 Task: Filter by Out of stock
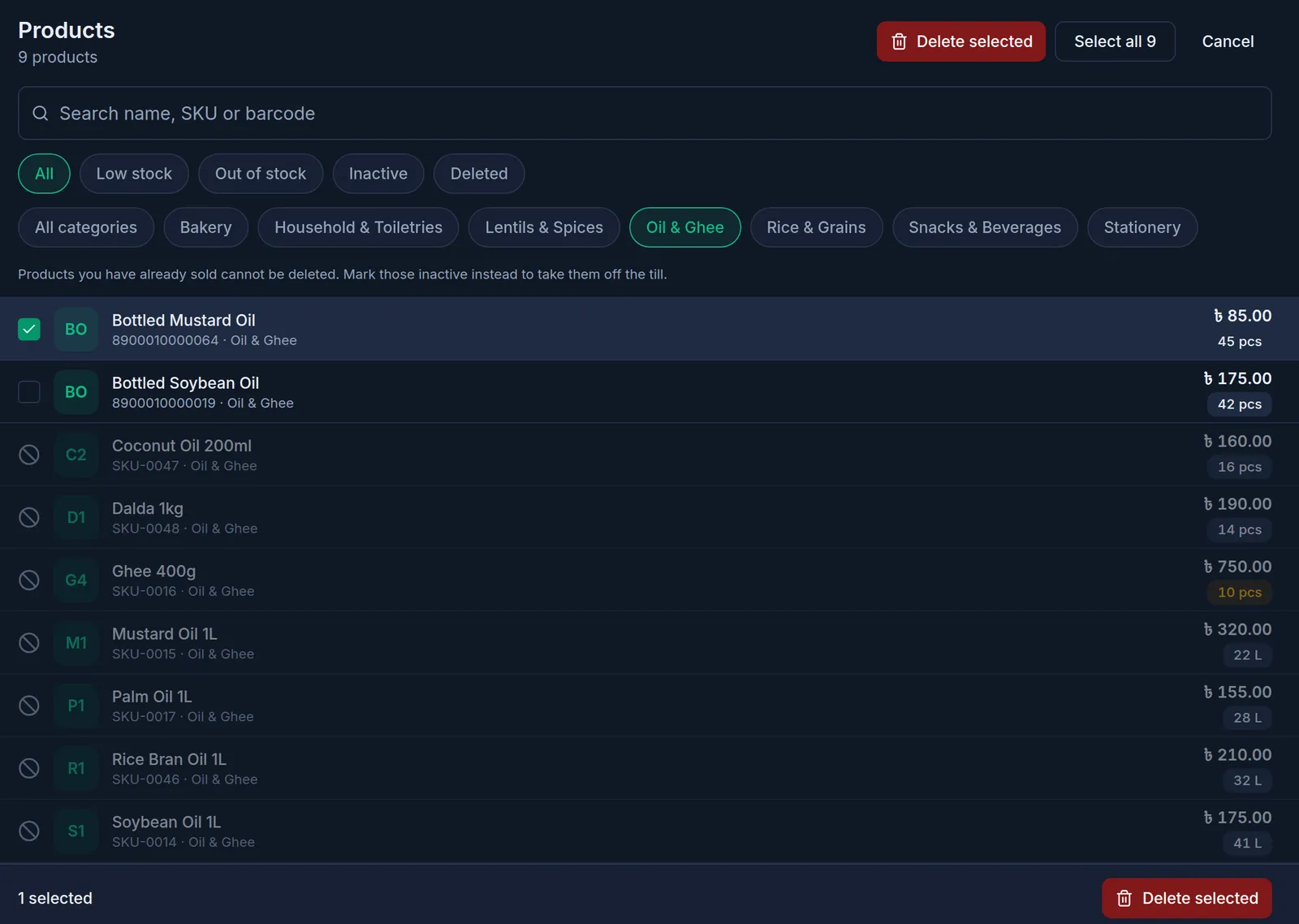coord(261,174)
